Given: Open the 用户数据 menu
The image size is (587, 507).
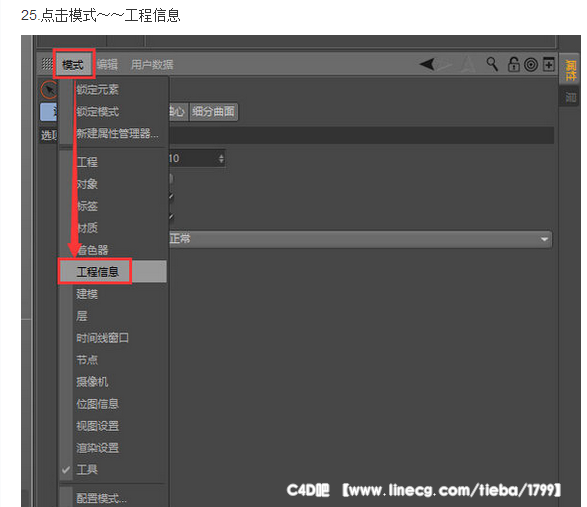Looking at the screenshot, I should click(152, 64).
